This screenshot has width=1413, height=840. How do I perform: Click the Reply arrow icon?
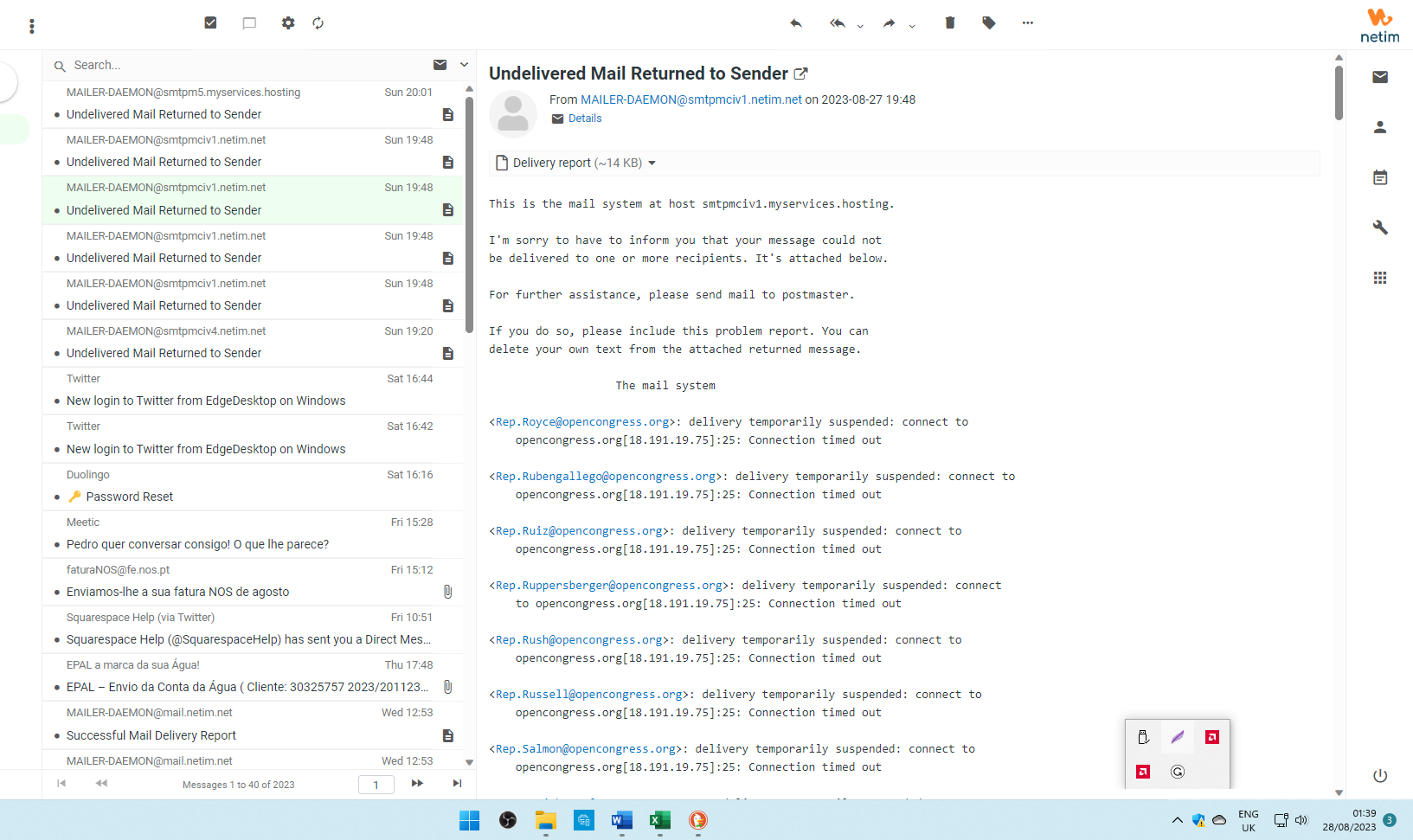click(796, 23)
